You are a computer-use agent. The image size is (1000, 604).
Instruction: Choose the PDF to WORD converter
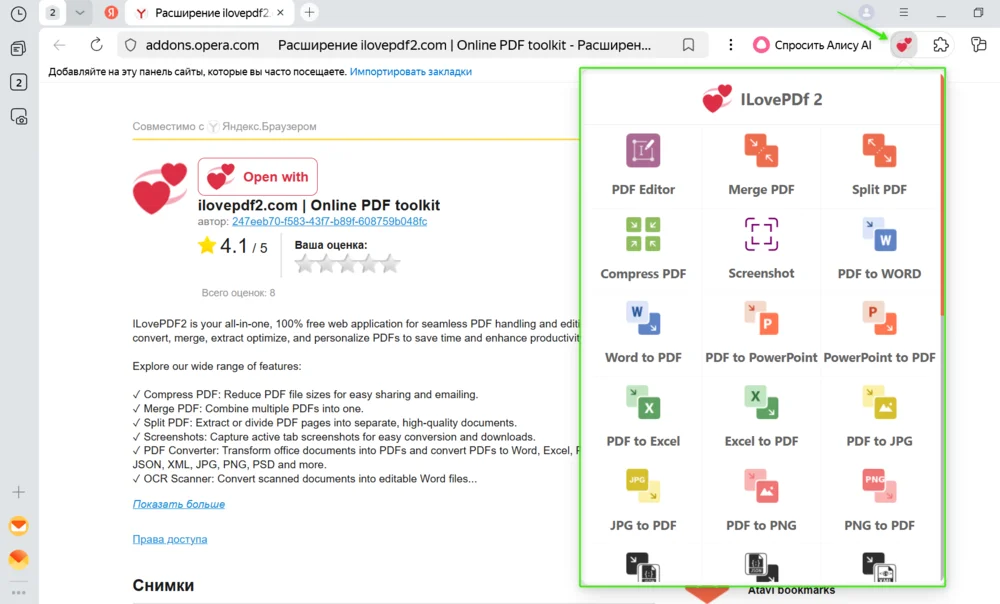tap(879, 249)
